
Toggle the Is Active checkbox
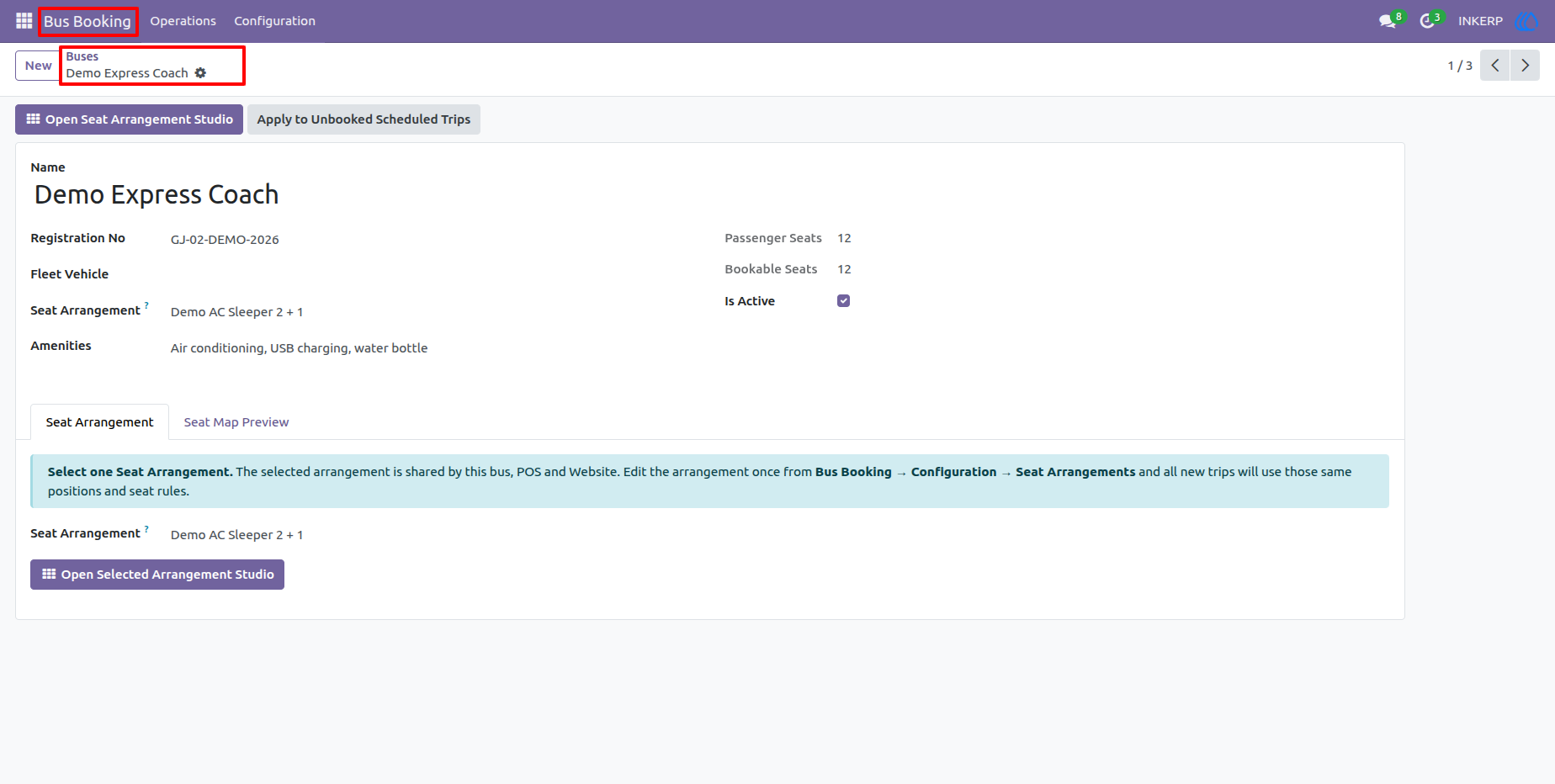click(843, 301)
